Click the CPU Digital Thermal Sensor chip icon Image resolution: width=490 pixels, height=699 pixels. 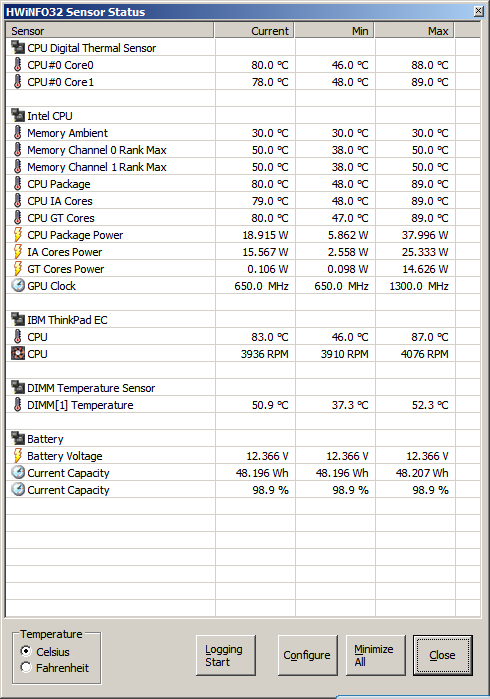point(18,48)
